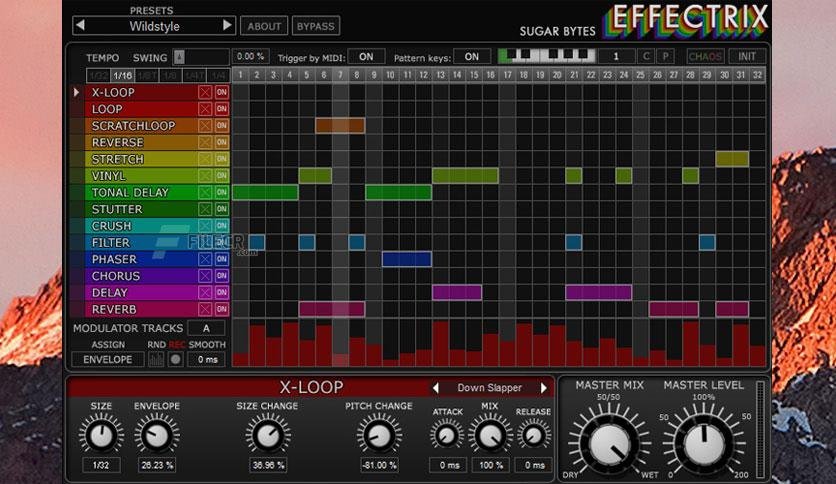Click the pattern keys mini keyboard
This screenshot has width=836, height=484.
tap(546, 56)
